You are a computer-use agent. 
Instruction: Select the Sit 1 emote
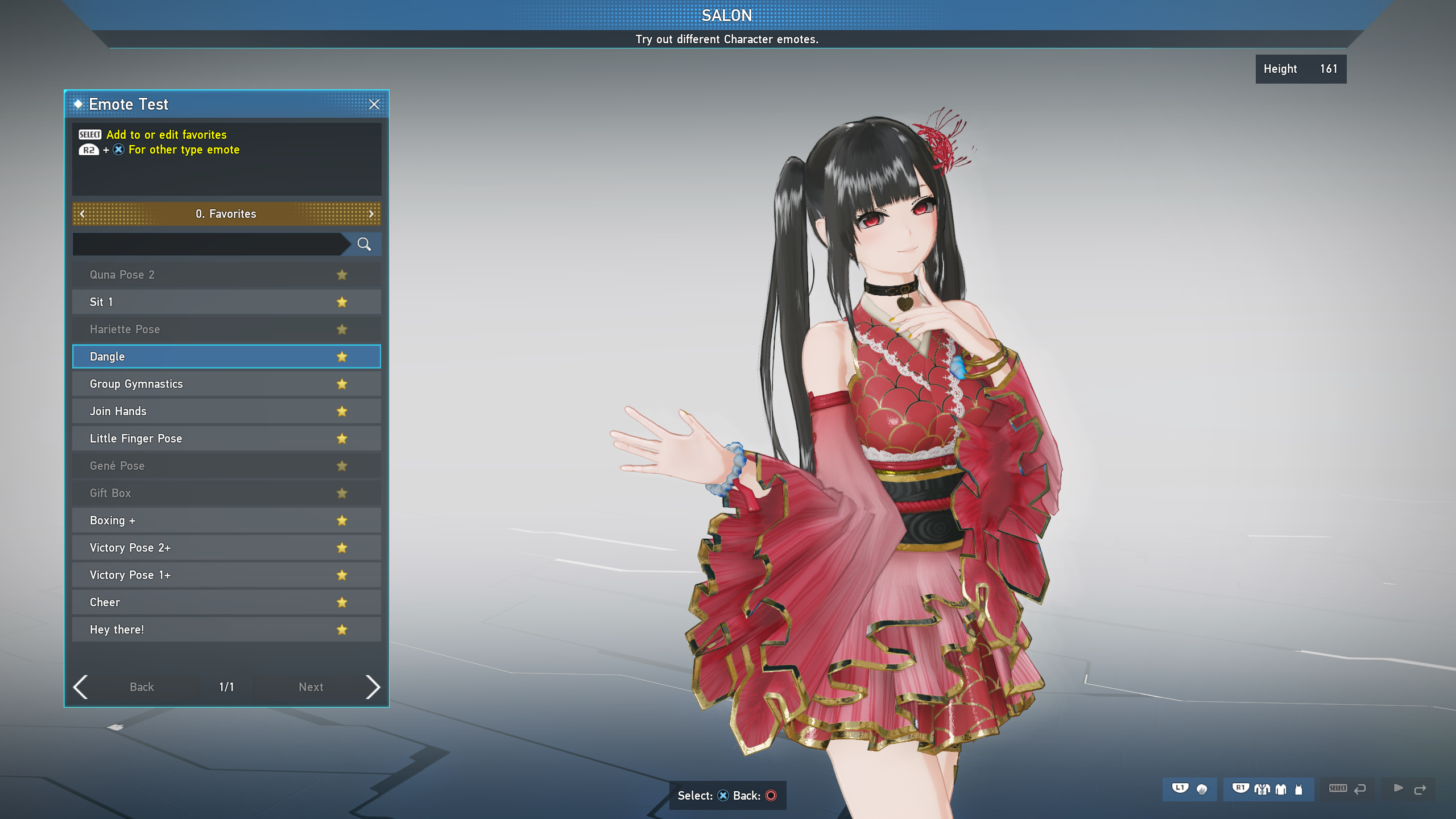point(226,302)
